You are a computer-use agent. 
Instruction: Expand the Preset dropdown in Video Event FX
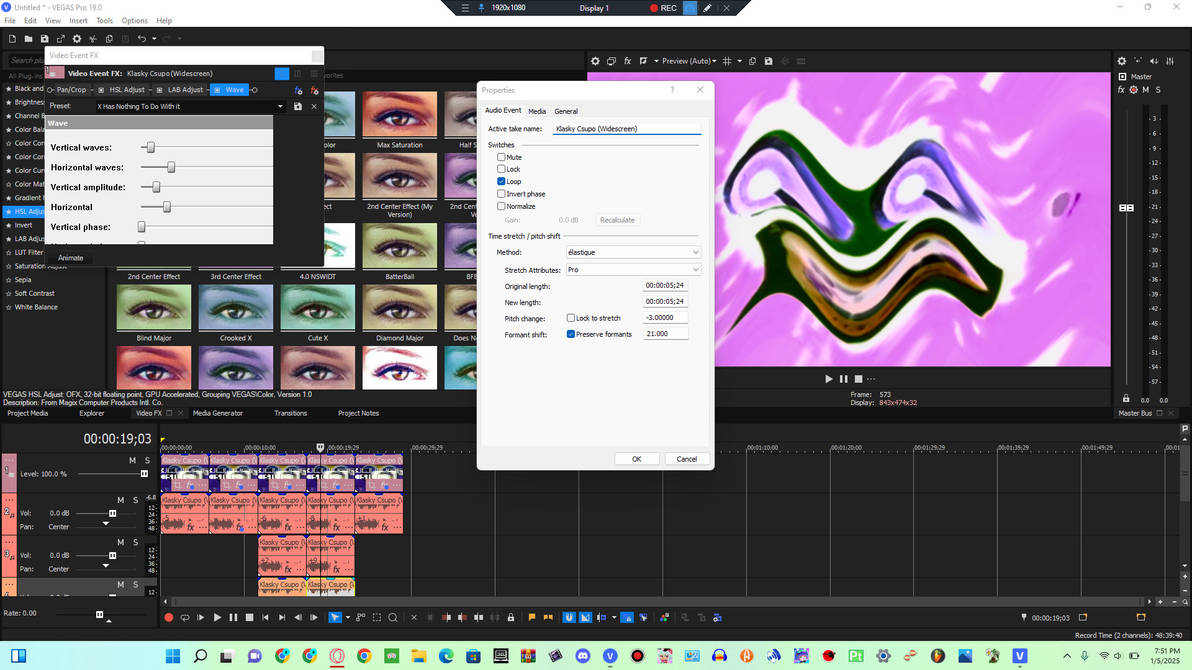[x=280, y=106]
